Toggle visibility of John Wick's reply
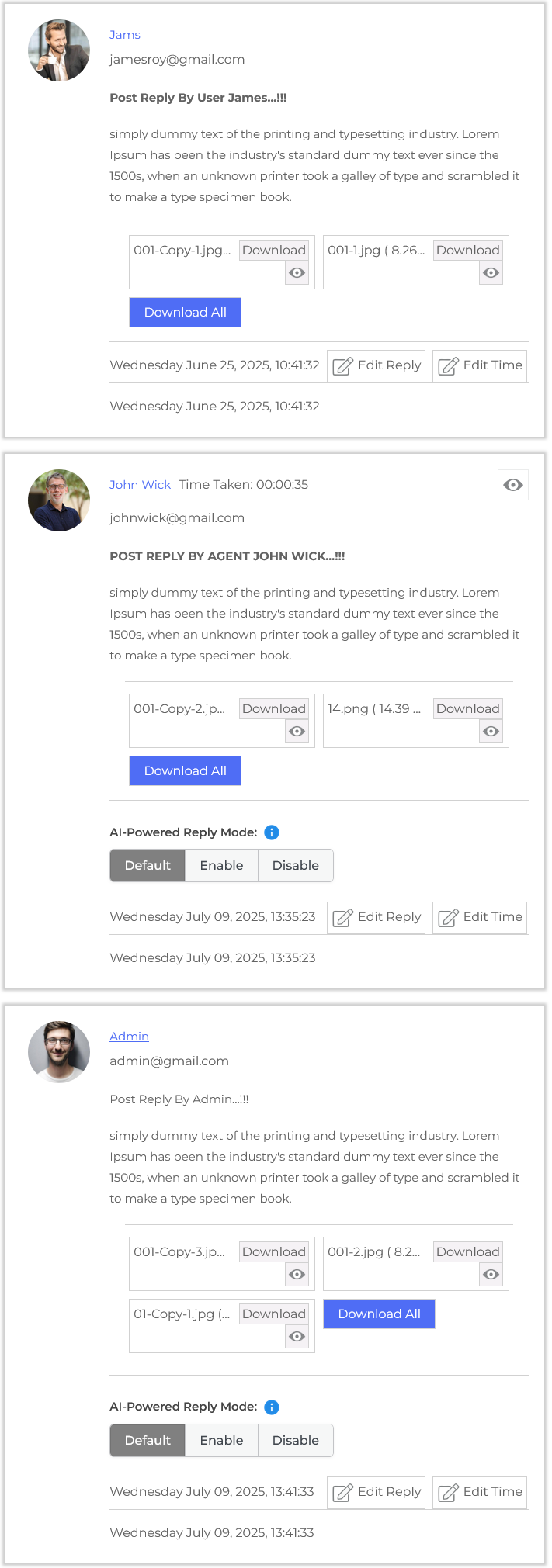This screenshot has width=552, height=1568. point(512,485)
